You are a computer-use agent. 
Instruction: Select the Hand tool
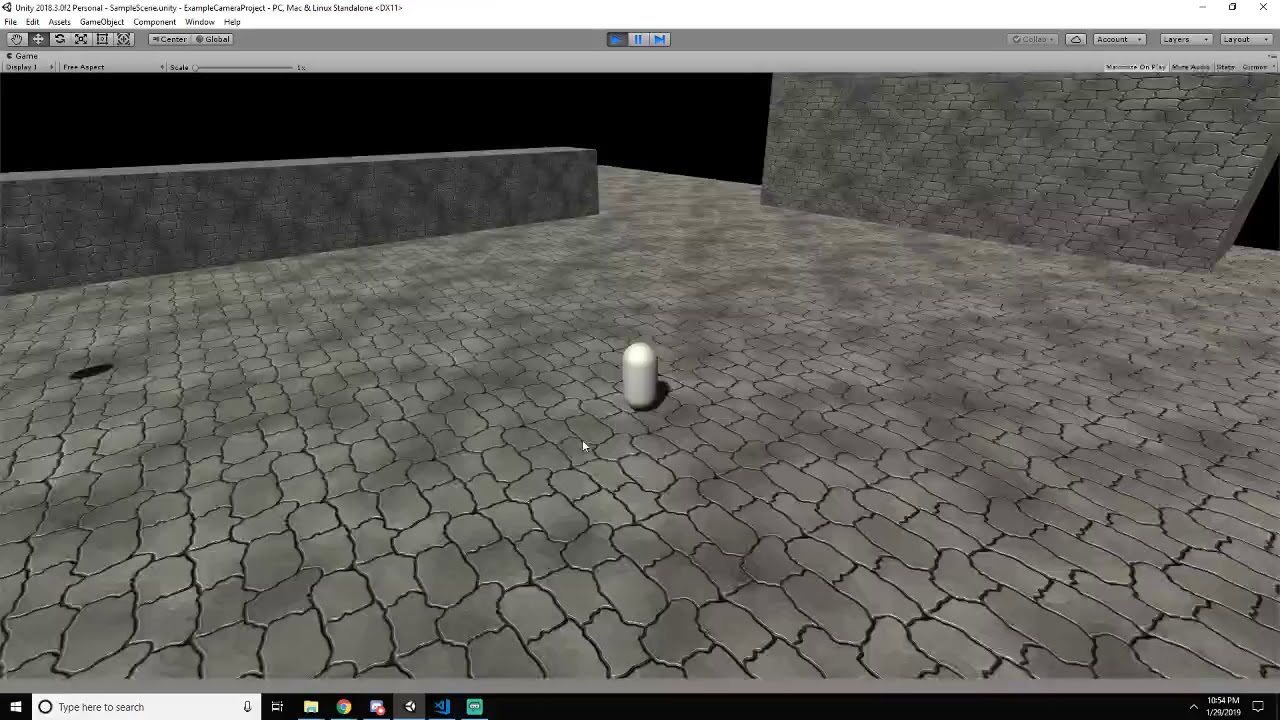point(16,39)
